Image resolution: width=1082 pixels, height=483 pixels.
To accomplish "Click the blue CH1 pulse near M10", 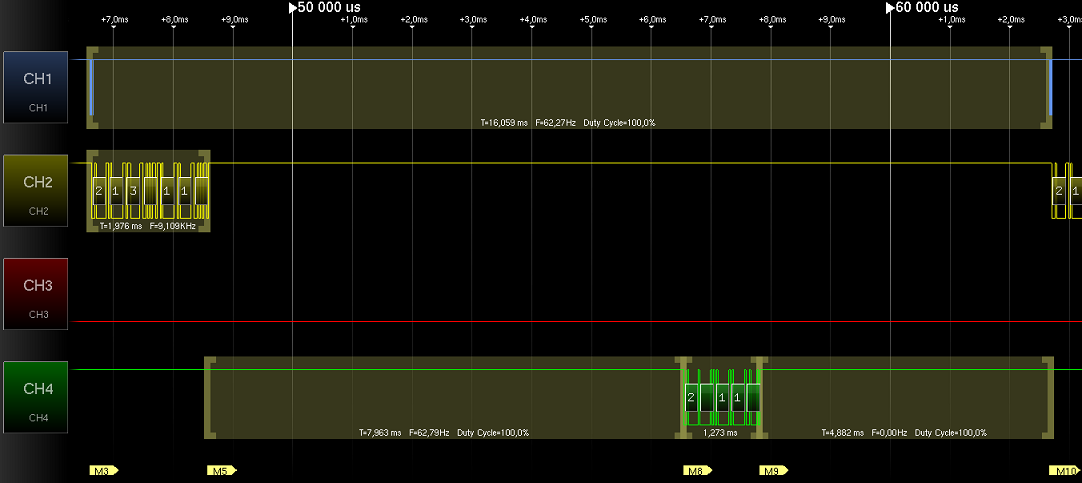I will [x=1051, y=88].
